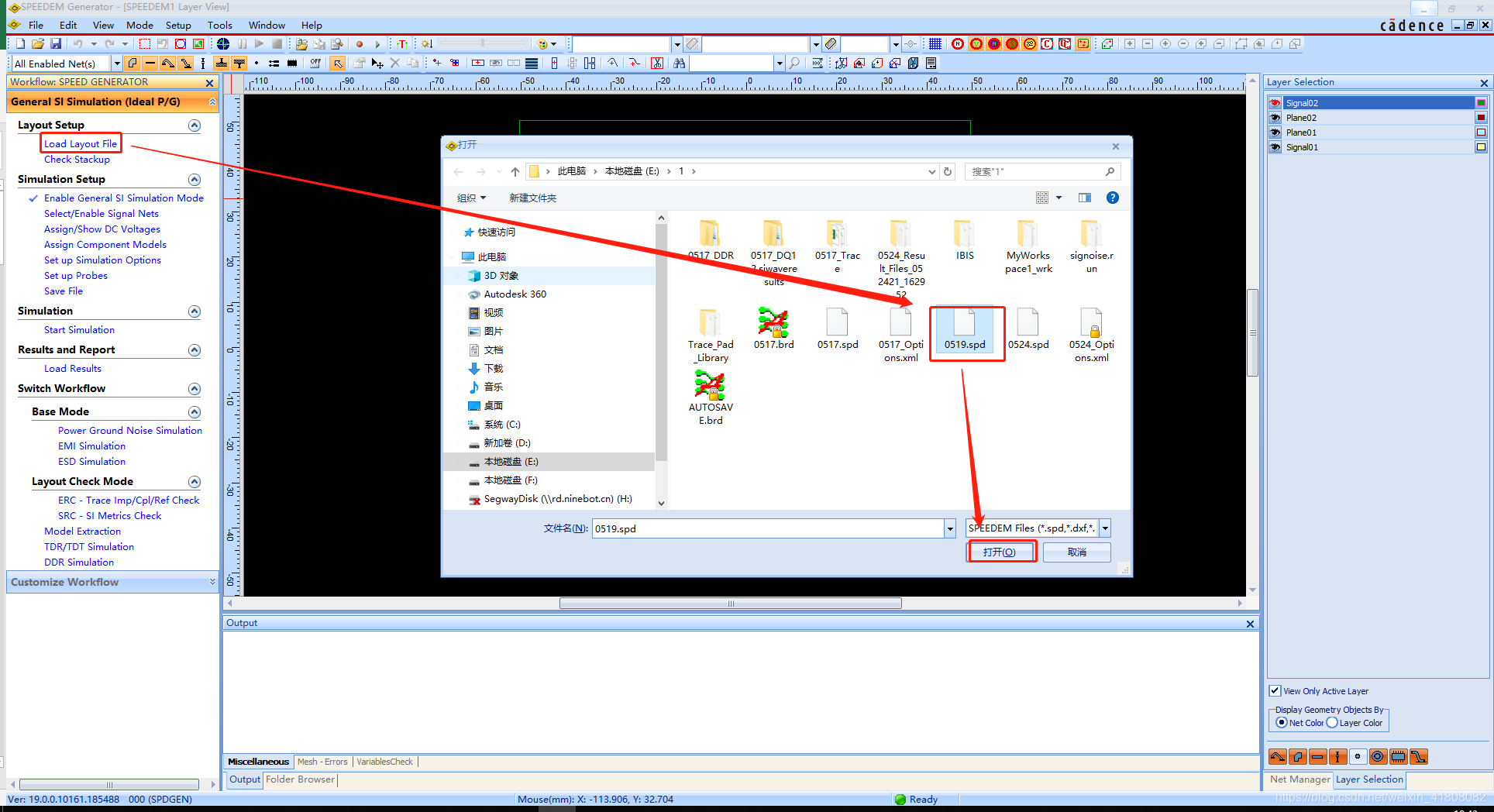Click the 取消 cancel button
This screenshot has height=812, width=1494.
coord(1077,552)
